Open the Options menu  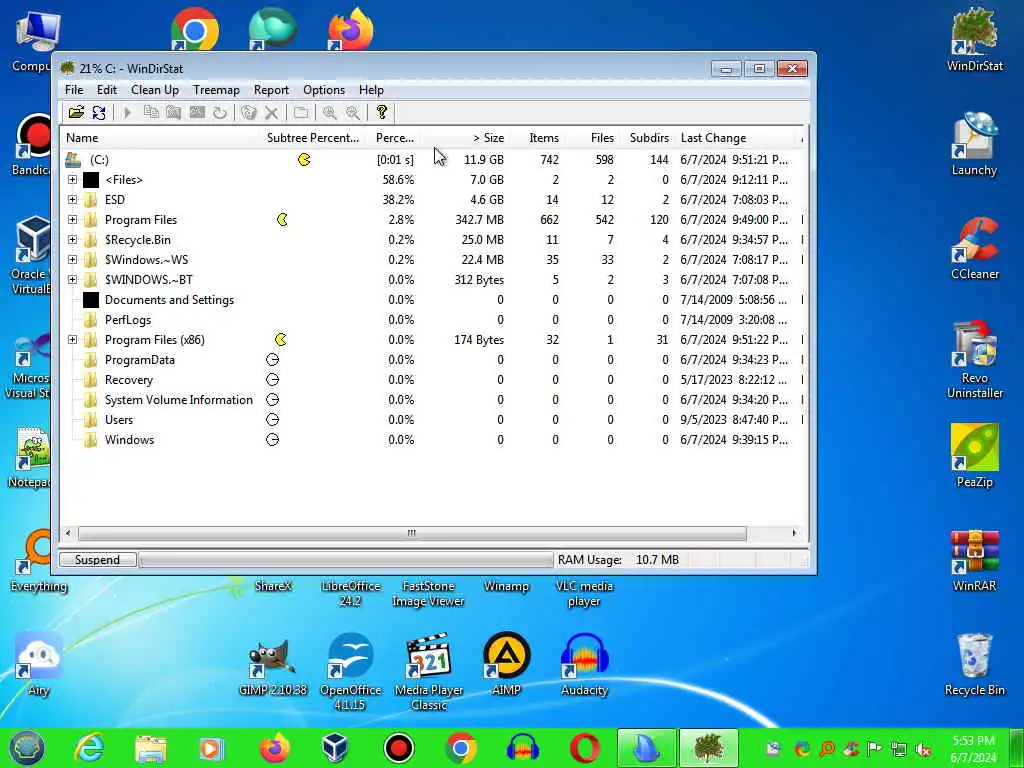(x=324, y=90)
